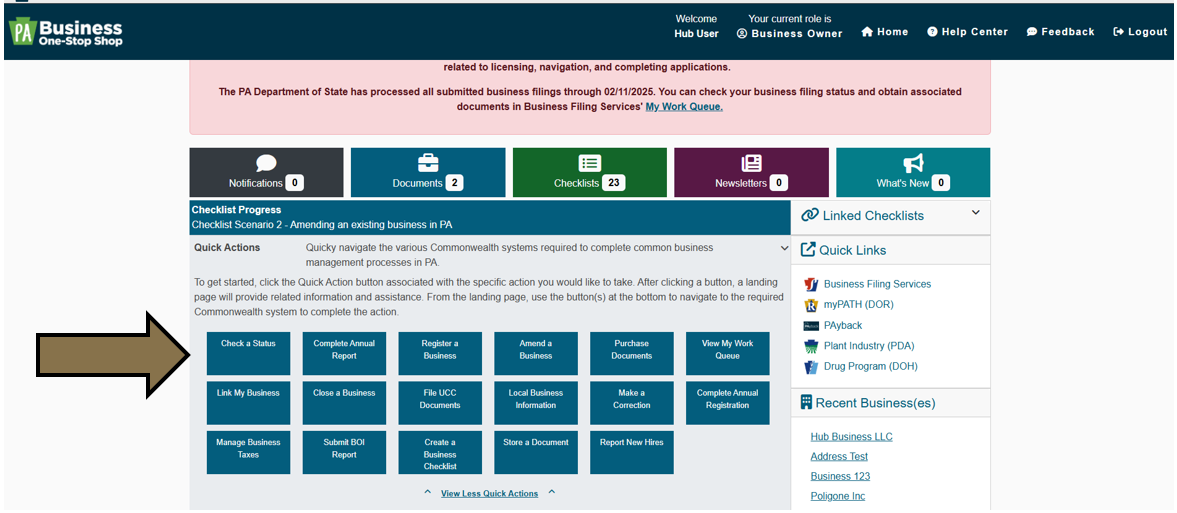Click the What's New megaphone icon

[x=913, y=163]
